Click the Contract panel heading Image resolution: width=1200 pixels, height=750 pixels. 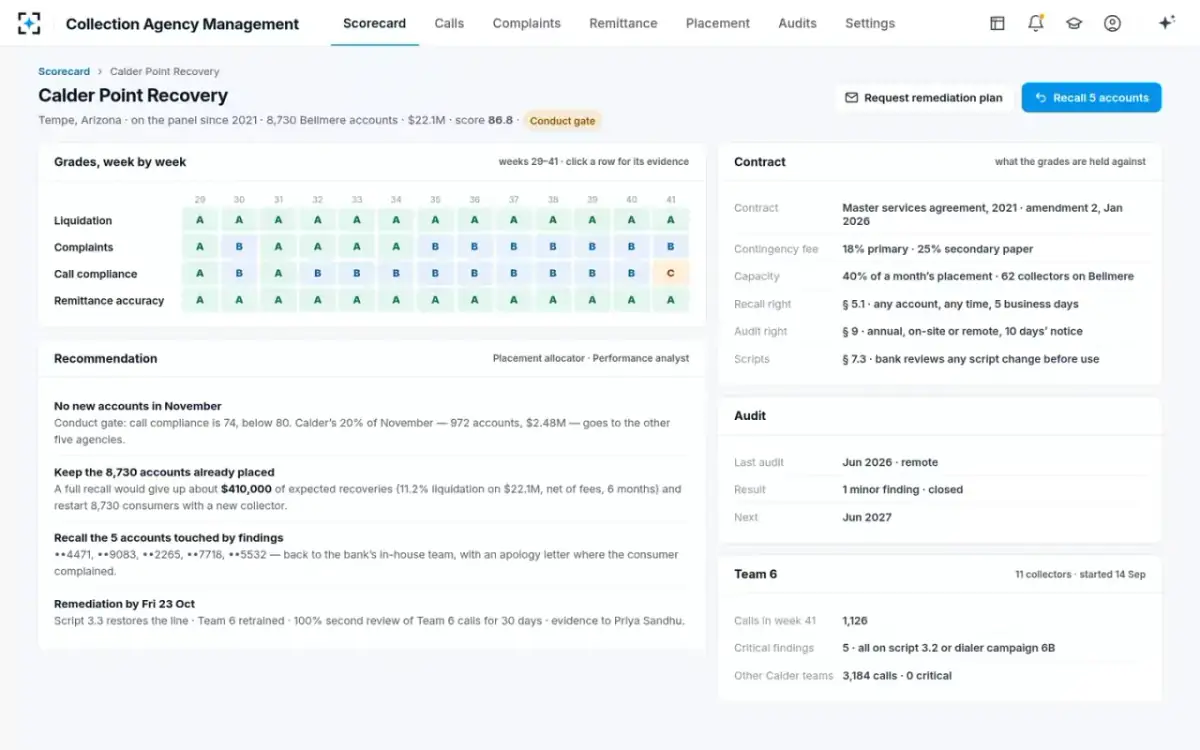click(x=760, y=162)
